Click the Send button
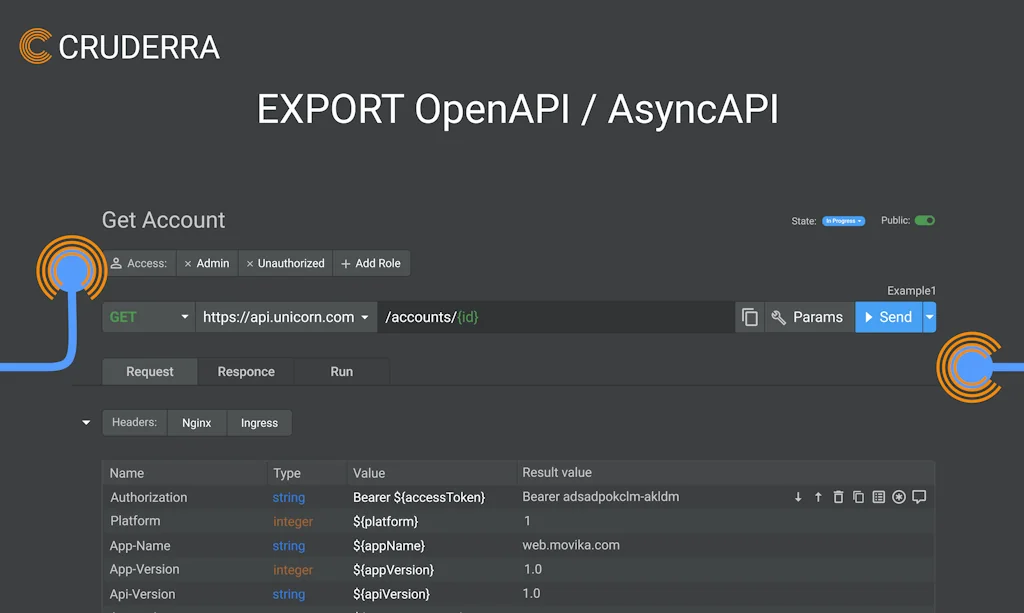This screenshot has width=1024, height=613. [888, 317]
